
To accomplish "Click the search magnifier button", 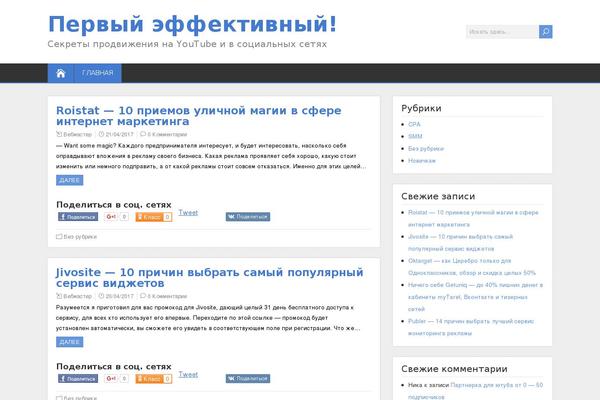I will (545, 32).
